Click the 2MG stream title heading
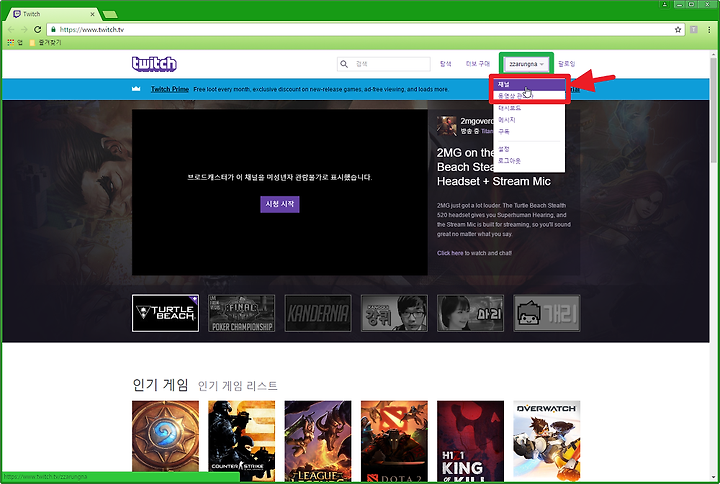The height and width of the screenshot is (484, 720). 494,167
